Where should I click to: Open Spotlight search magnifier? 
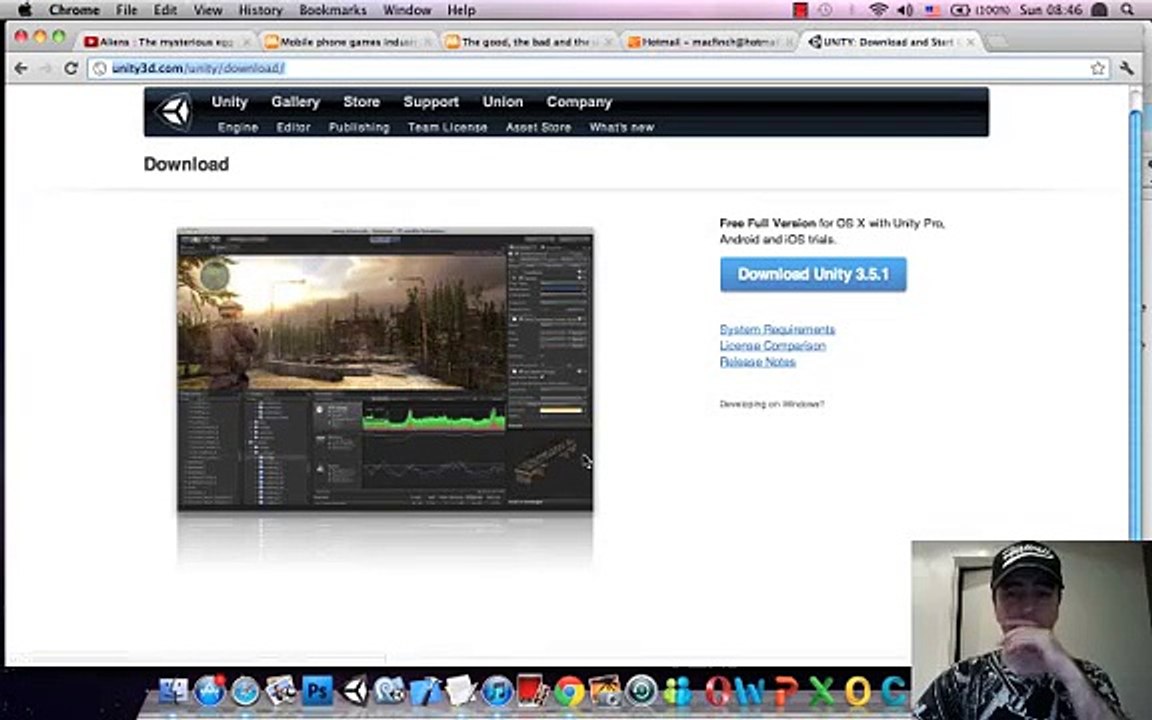coord(1128,10)
